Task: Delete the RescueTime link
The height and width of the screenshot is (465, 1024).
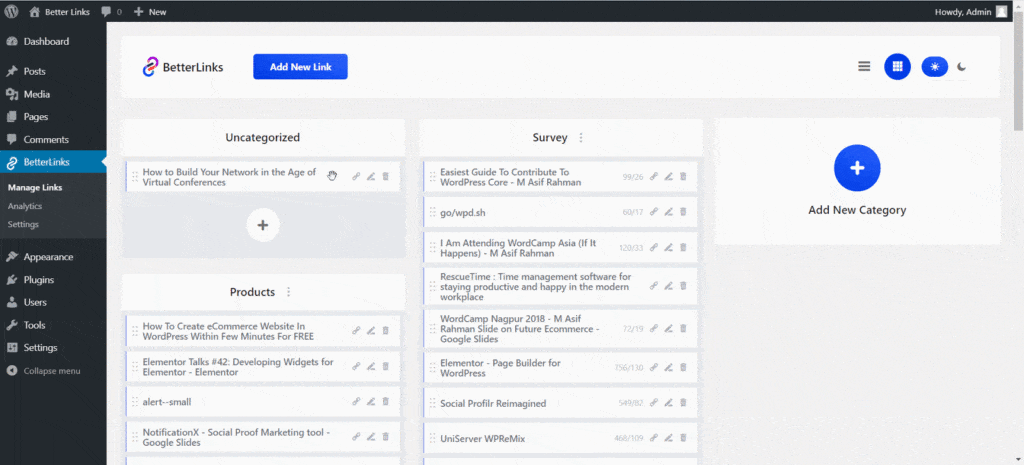Action: point(683,286)
